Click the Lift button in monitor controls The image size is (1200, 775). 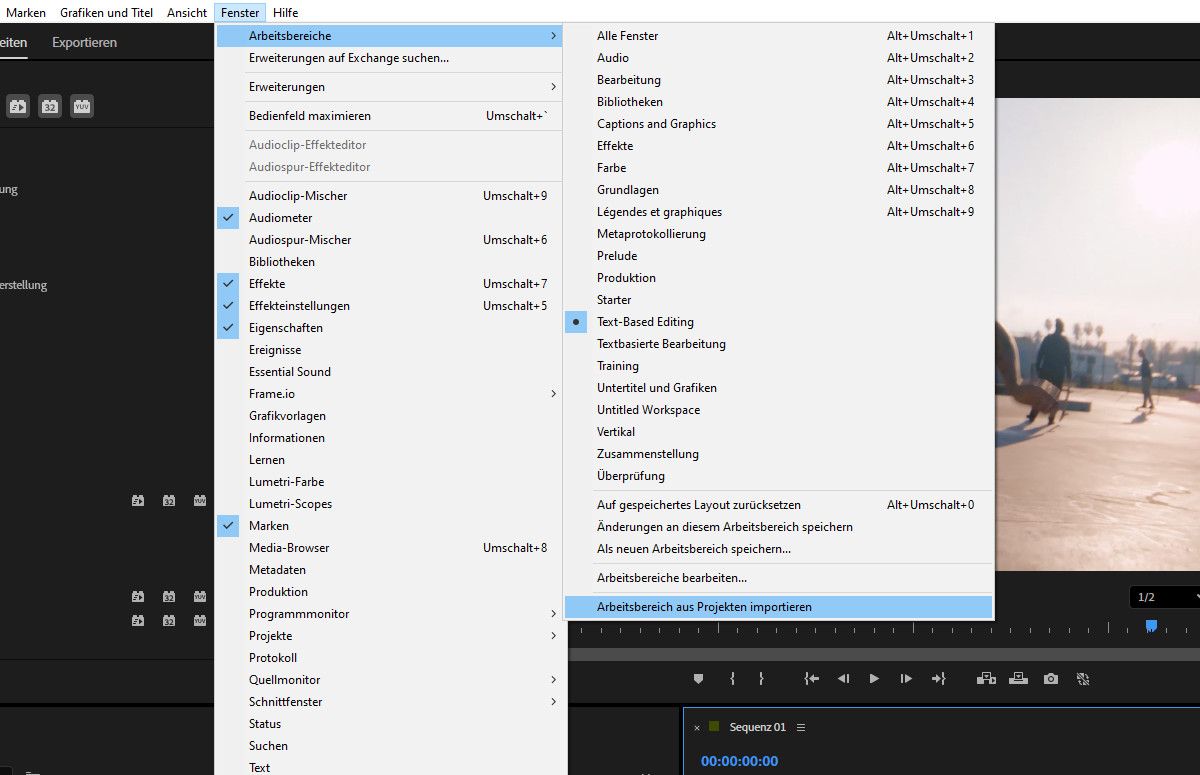click(x=986, y=678)
